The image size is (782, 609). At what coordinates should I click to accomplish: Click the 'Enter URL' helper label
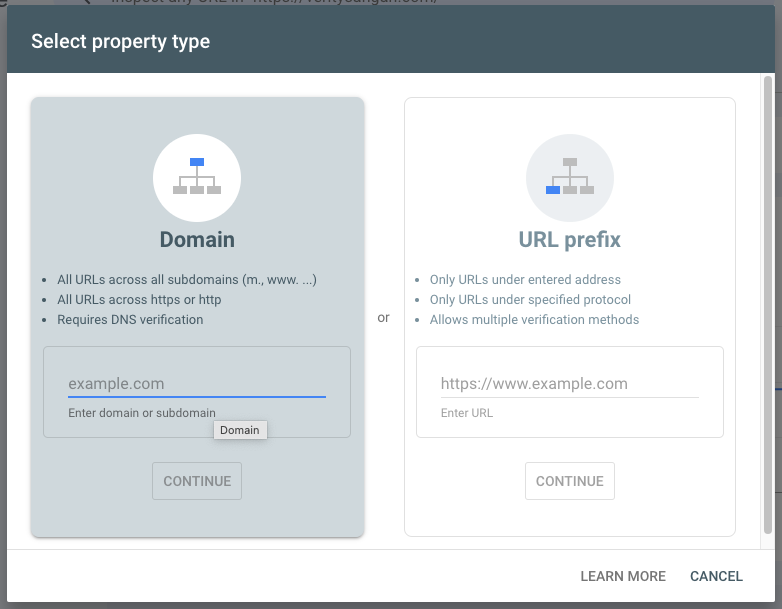pyautogui.click(x=466, y=413)
